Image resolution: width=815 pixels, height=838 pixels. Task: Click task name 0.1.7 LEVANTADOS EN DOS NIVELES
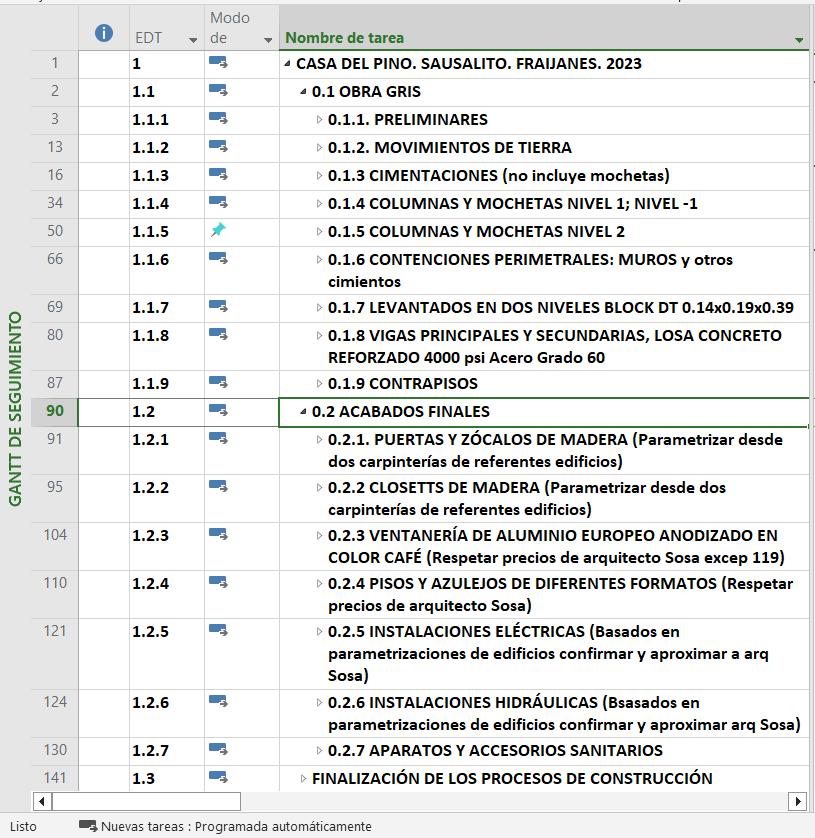click(561, 308)
